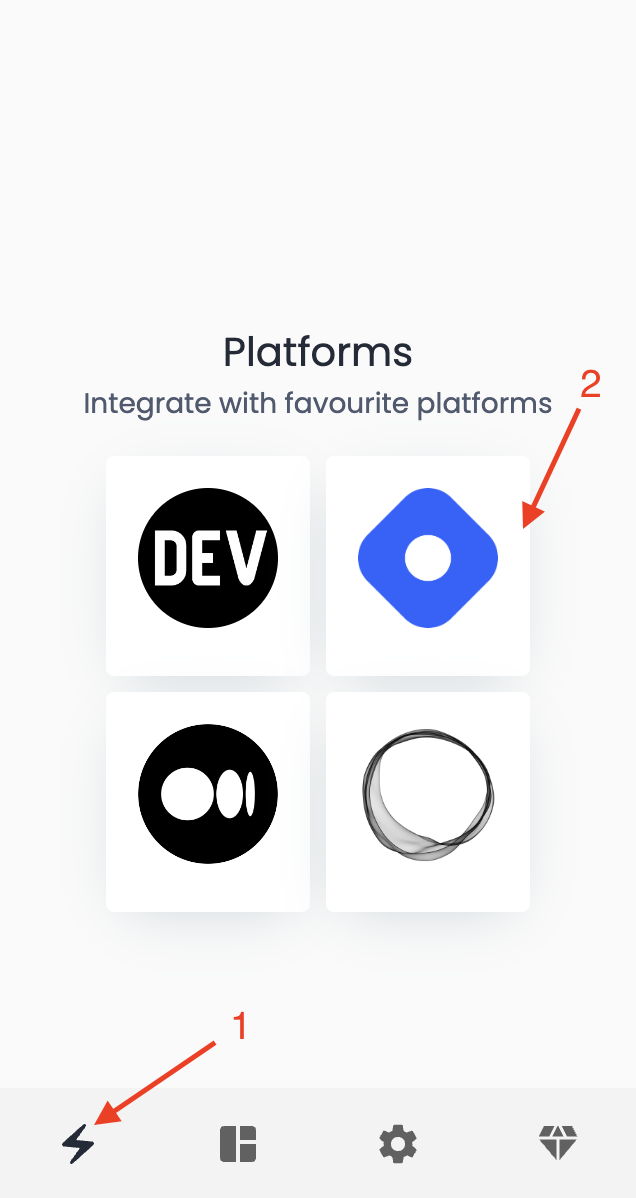636x1198 pixels.
Task: Open the diamond premium tab
Action: click(x=557, y=1144)
